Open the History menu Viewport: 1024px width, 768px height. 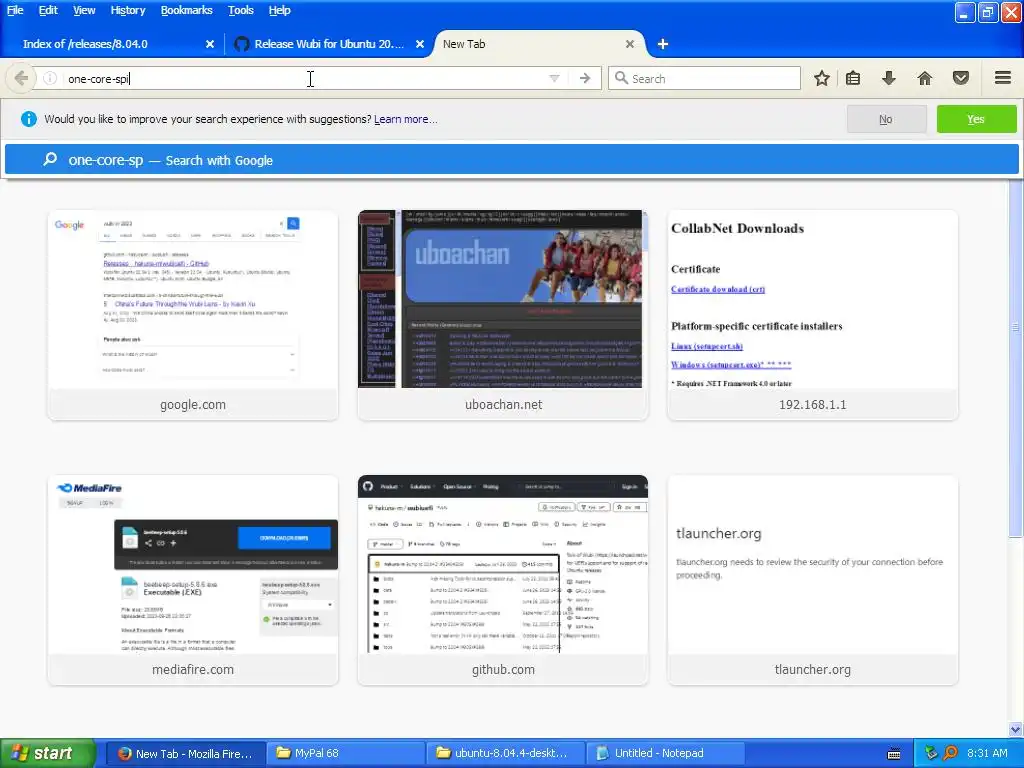(127, 10)
